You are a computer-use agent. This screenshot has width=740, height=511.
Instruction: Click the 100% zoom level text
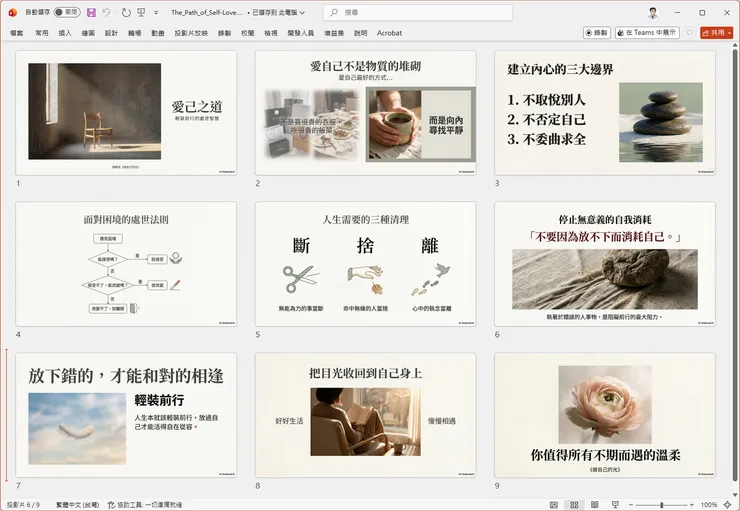pos(708,505)
